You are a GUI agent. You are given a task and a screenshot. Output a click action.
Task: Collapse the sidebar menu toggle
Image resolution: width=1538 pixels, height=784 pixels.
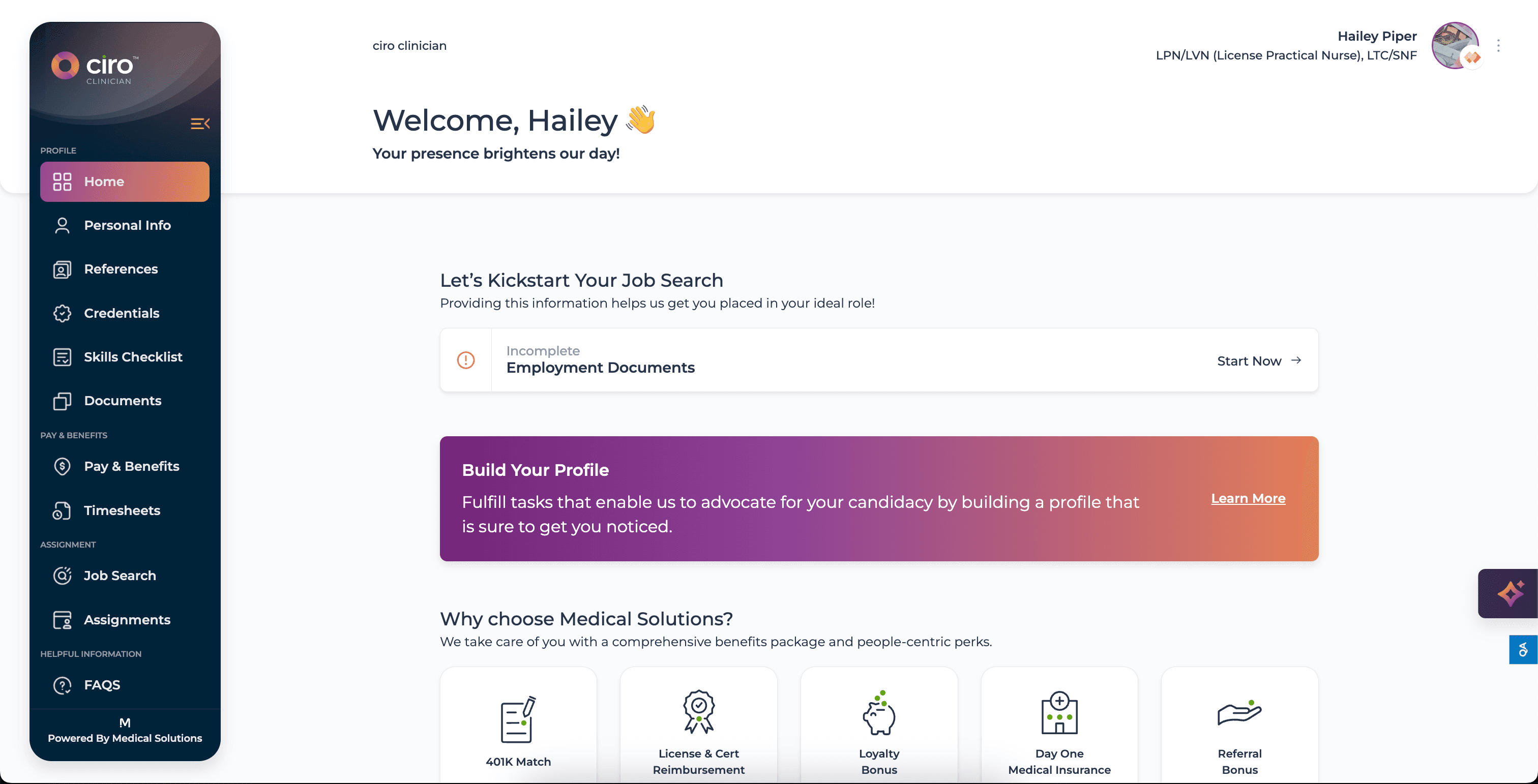click(200, 124)
